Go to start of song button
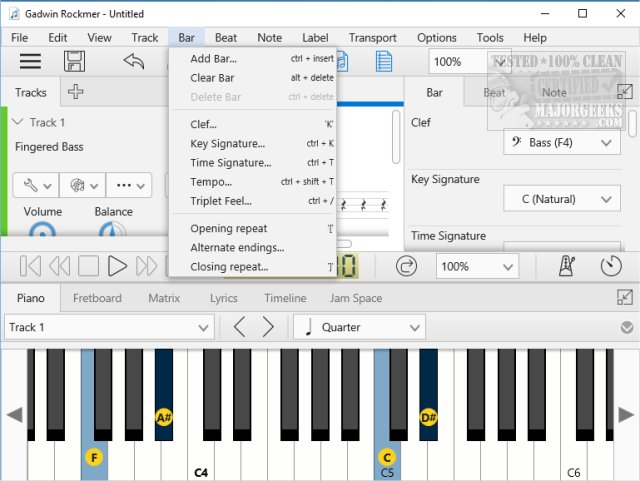The image size is (640, 481). [x=30, y=266]
